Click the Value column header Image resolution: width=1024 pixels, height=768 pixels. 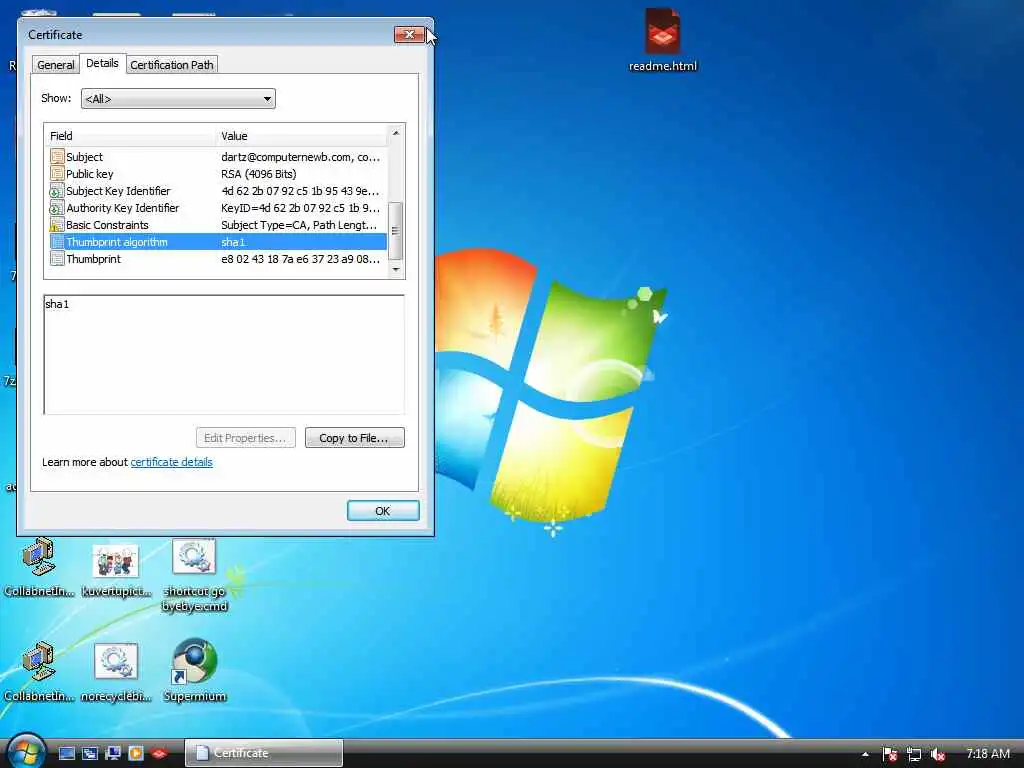click(x=302, y=136)
